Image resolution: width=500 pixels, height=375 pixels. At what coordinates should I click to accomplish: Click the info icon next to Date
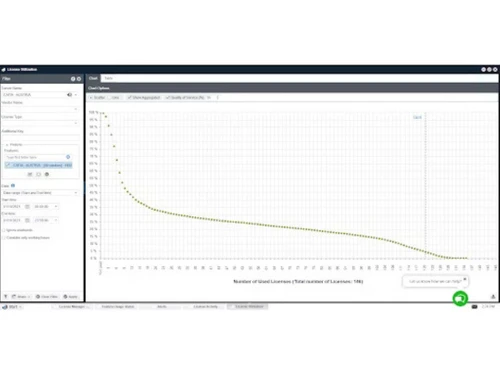pos(13,185)
